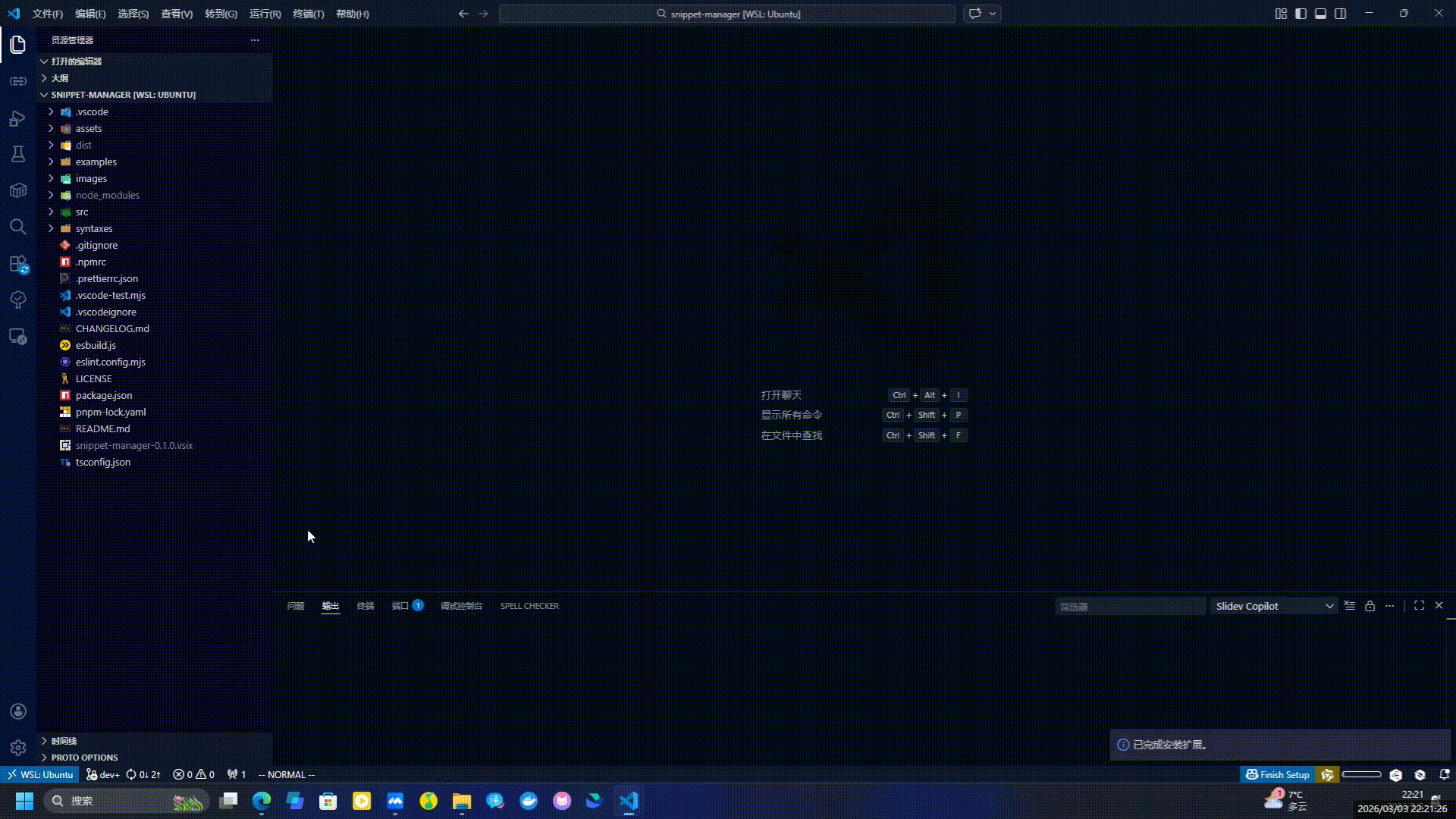
Task: Click the dev+ branch indicator
Action: [102, 774]
